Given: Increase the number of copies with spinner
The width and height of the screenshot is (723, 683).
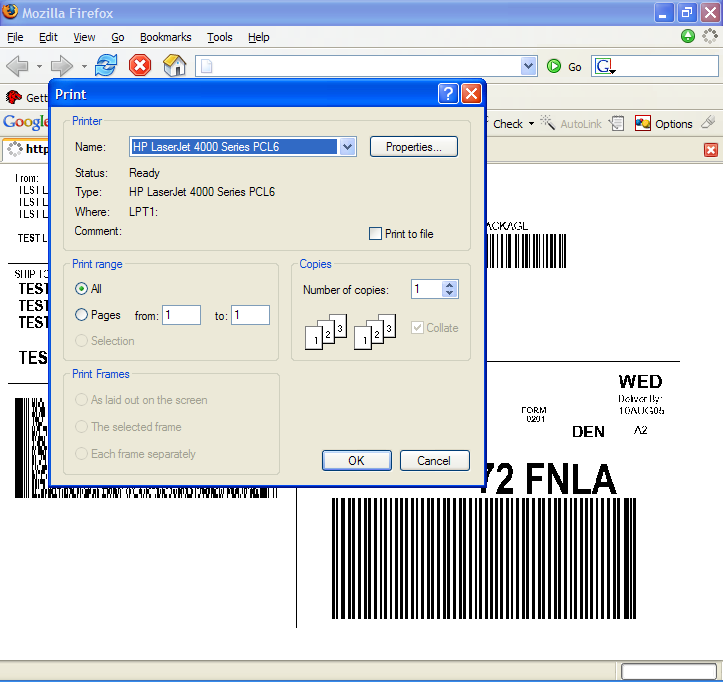Looking at the screenshot, I should pyautogui.click(x=450, y=285).
